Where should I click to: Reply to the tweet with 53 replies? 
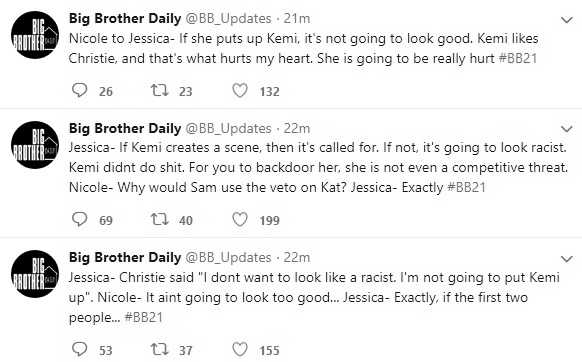pyautogui.click(x=79, y=349)
